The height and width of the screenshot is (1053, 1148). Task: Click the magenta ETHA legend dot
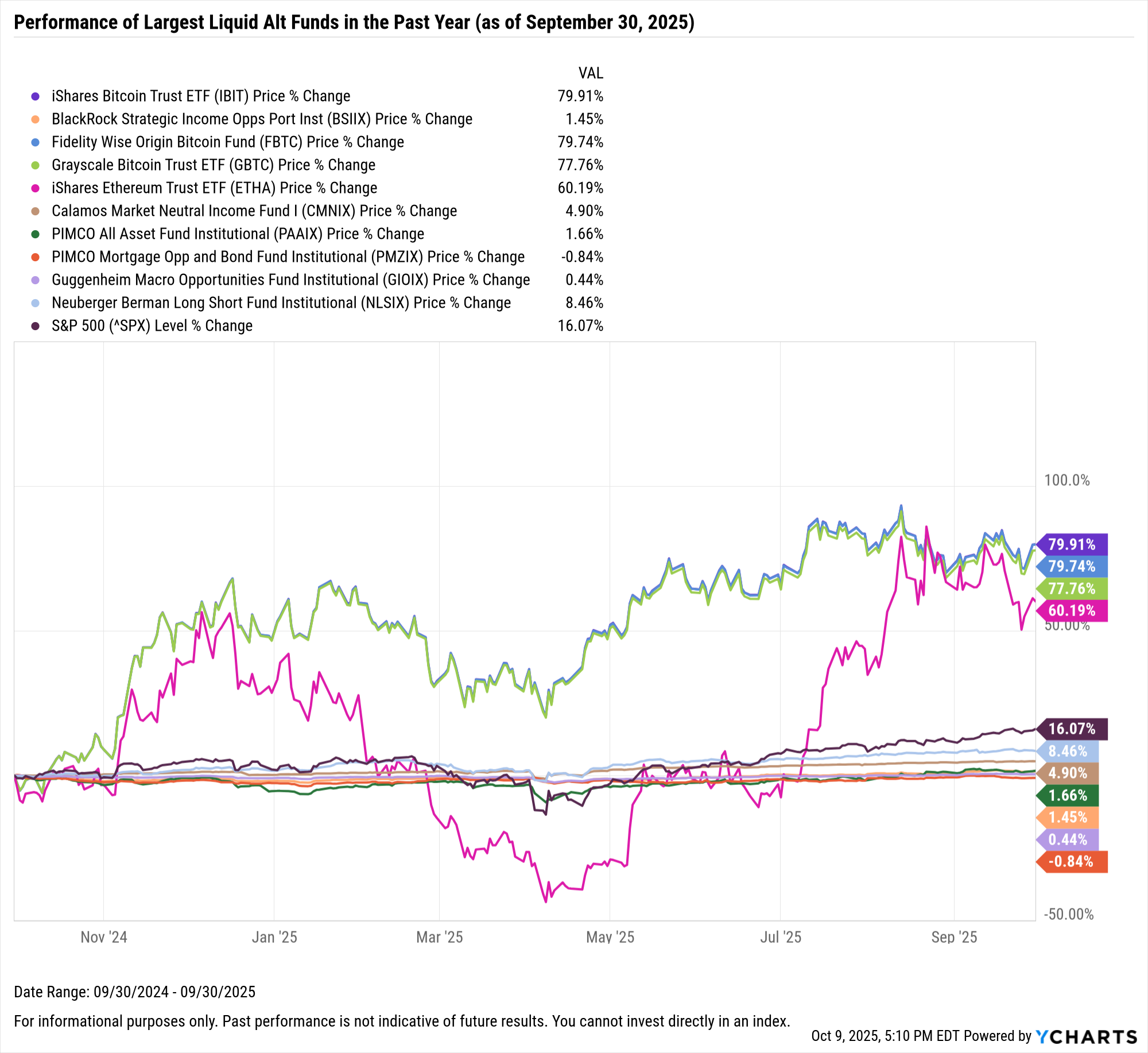coord(36,188)
